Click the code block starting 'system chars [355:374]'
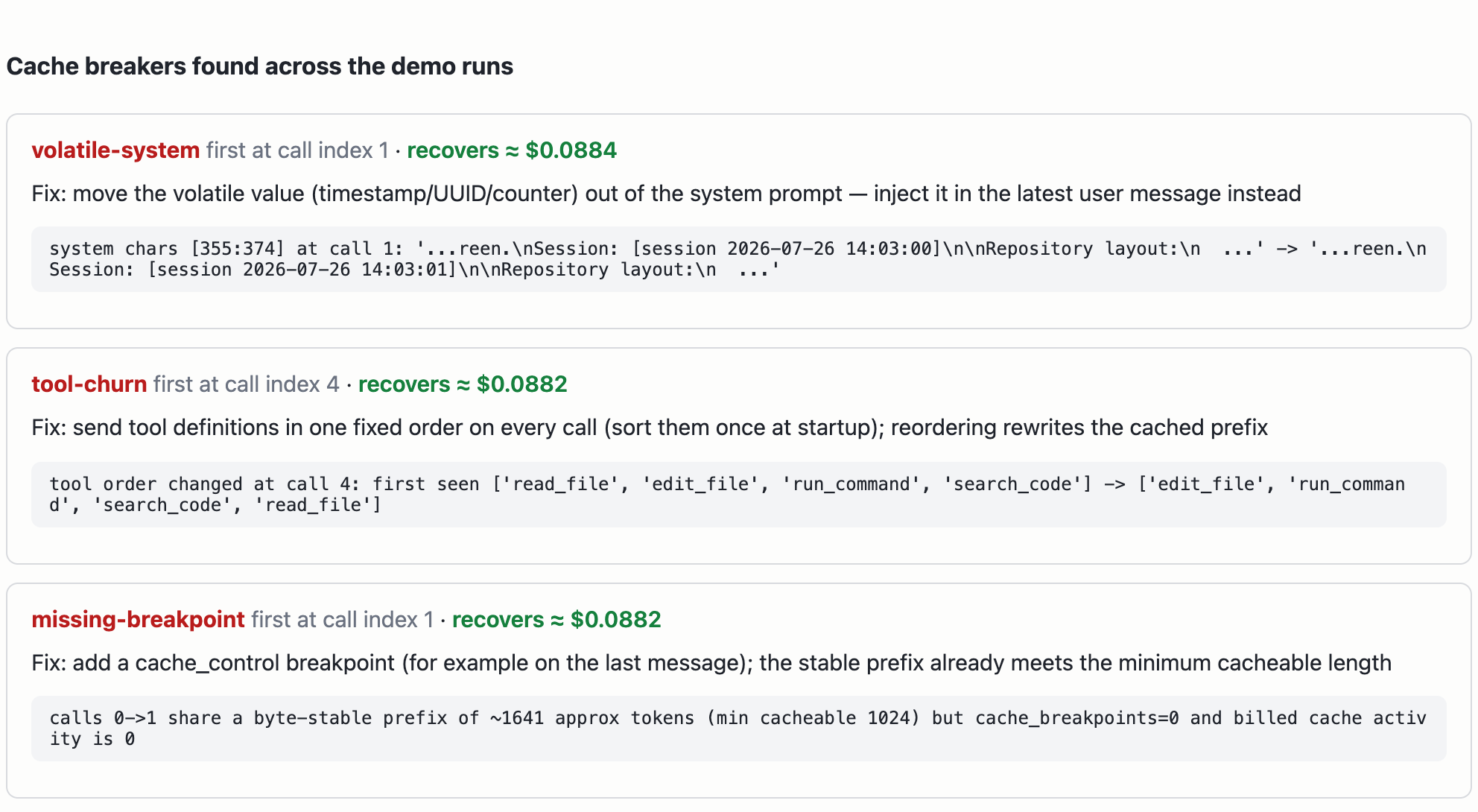1478x812 pixels. click(x=739, y=259)
